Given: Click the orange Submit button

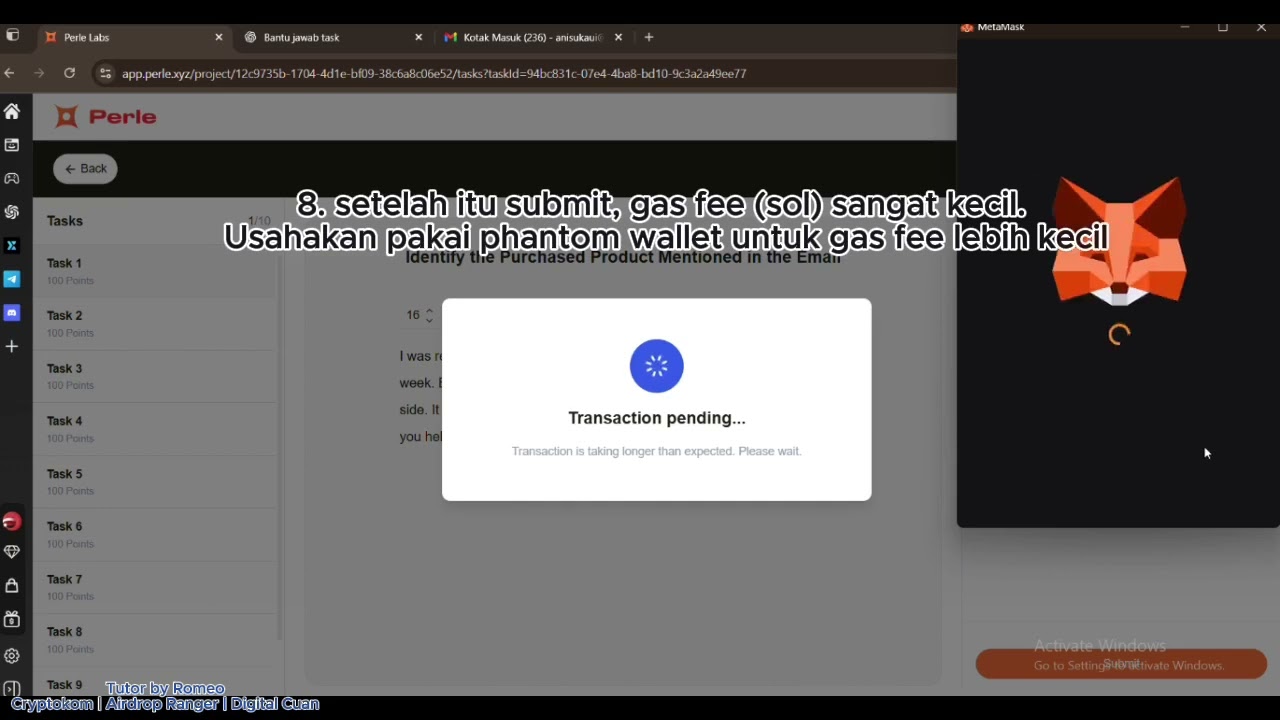Looking at the screenshot, I should (x=1121, y=664).
